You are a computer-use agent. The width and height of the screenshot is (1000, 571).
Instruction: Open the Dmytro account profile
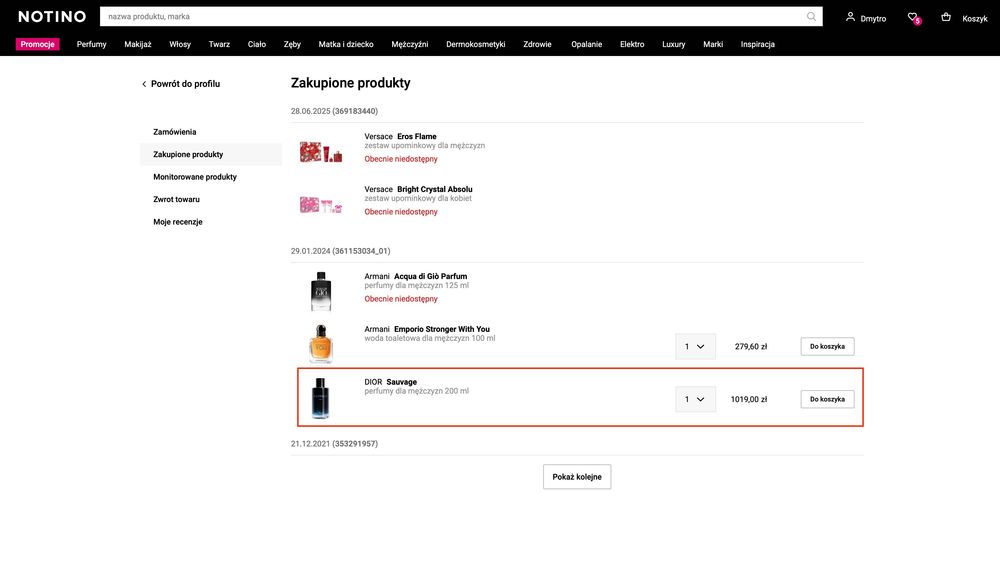865,18
